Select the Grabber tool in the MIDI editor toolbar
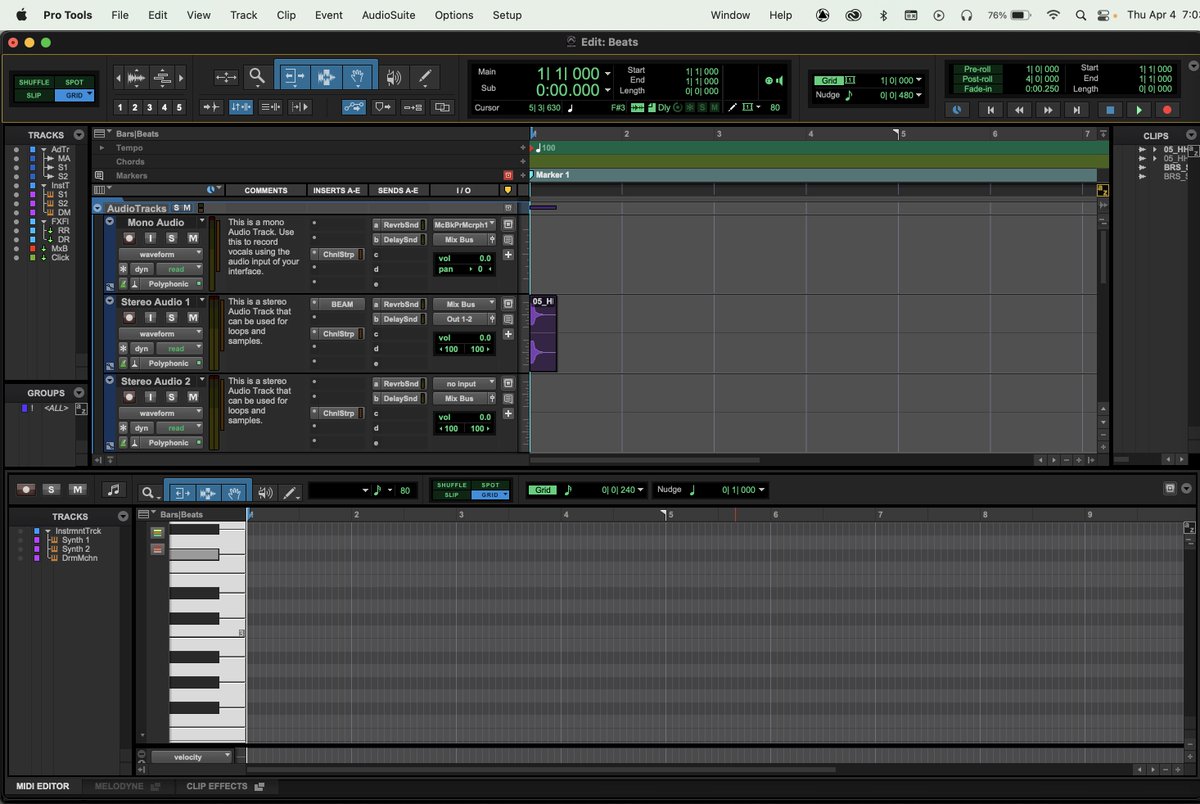This screenshot has width=1200, height=804. click(x=233, y=491)
